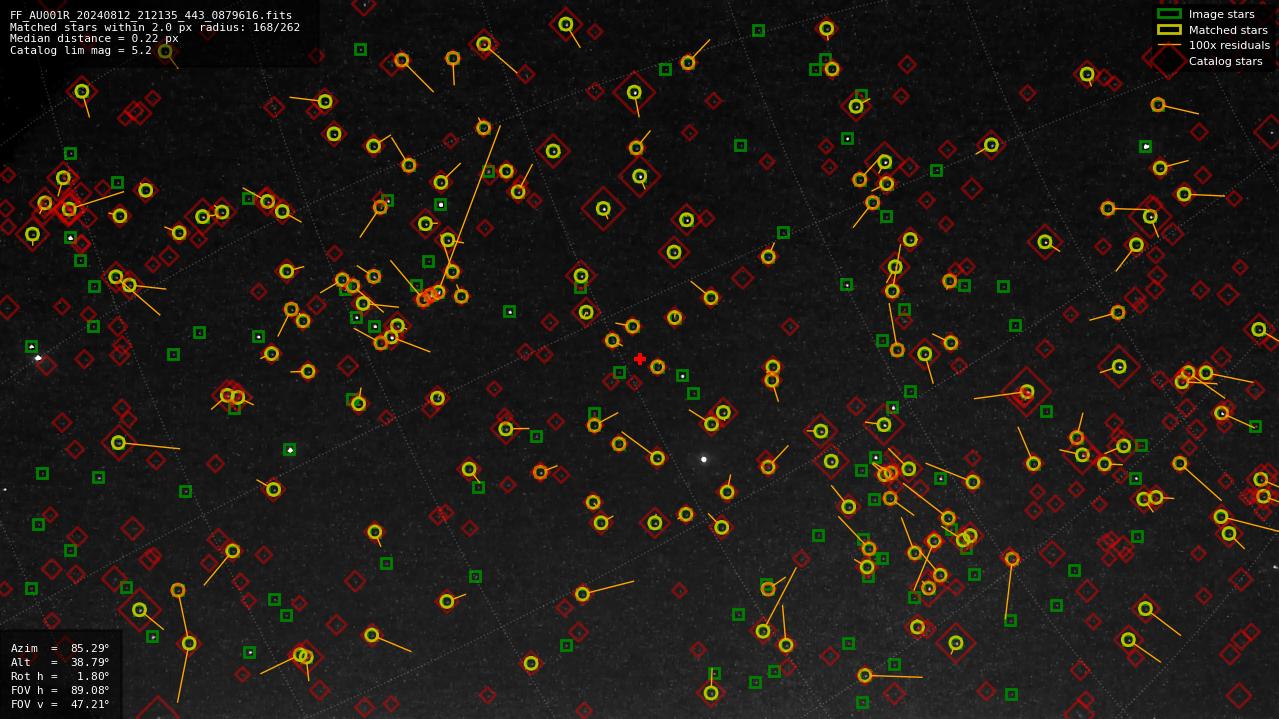Click the green Image stars legend square
This screenshot has width=1279, height=719.
click(x=1169, y=14)
